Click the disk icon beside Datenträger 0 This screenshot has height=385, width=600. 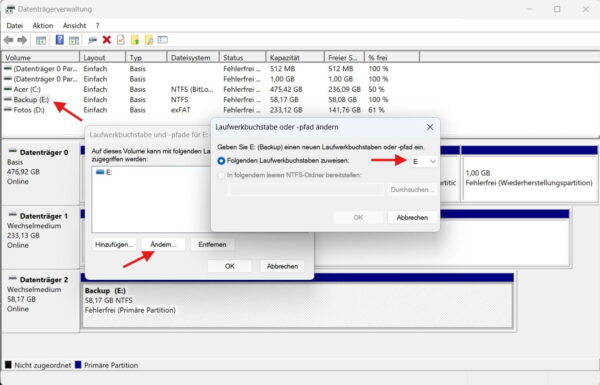[13, 152]
